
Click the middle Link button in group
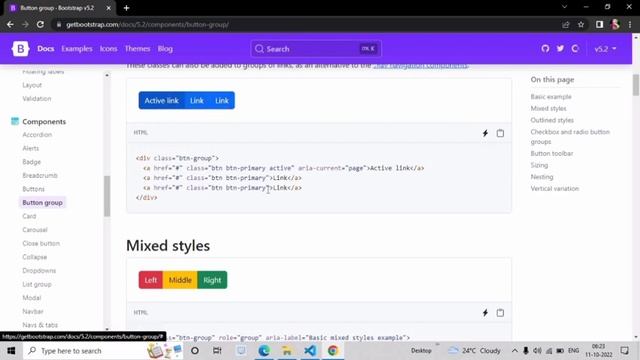click(197, 100)
